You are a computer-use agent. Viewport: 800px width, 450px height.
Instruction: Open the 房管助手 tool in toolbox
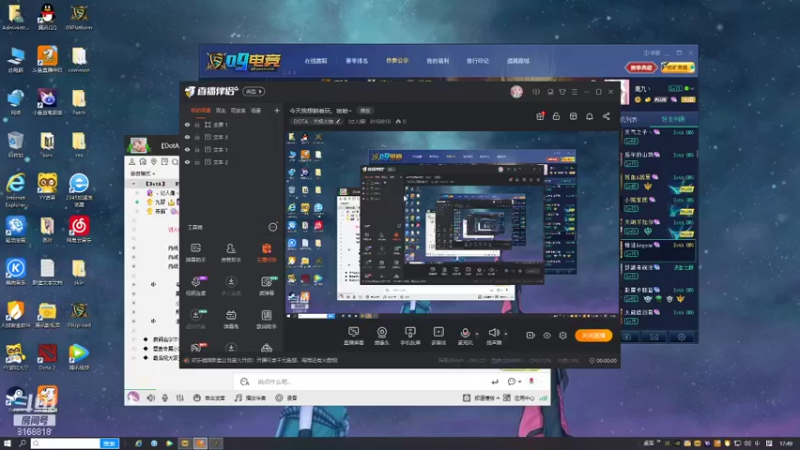point(231,253)
